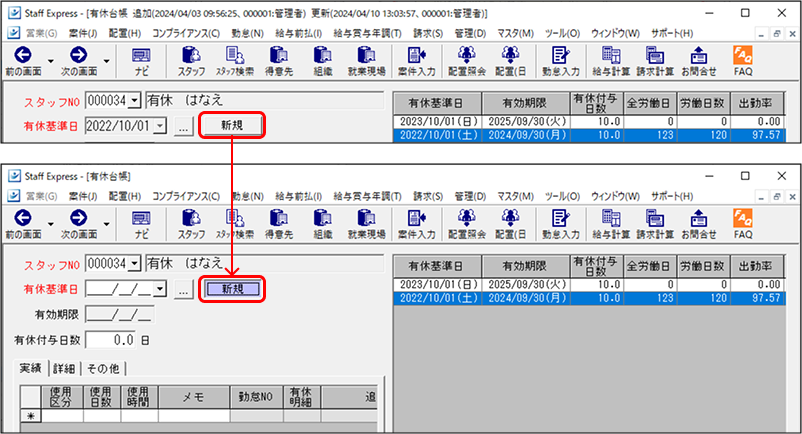This screenshot has width=802, height=434.
Task: Open 得意先 in upper window toolbar
Action: [x=279, y=61]
